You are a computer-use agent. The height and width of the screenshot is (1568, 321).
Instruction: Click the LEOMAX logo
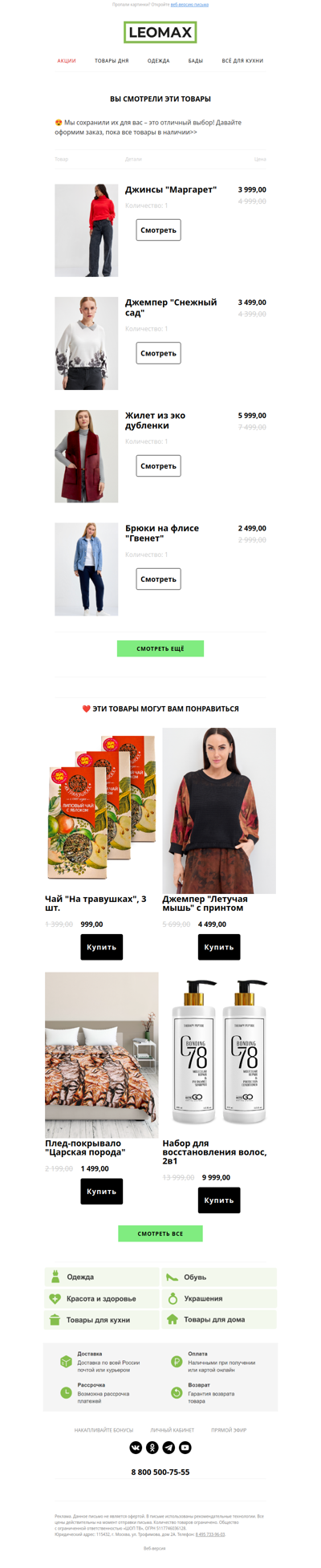click(x=160, y=33)
